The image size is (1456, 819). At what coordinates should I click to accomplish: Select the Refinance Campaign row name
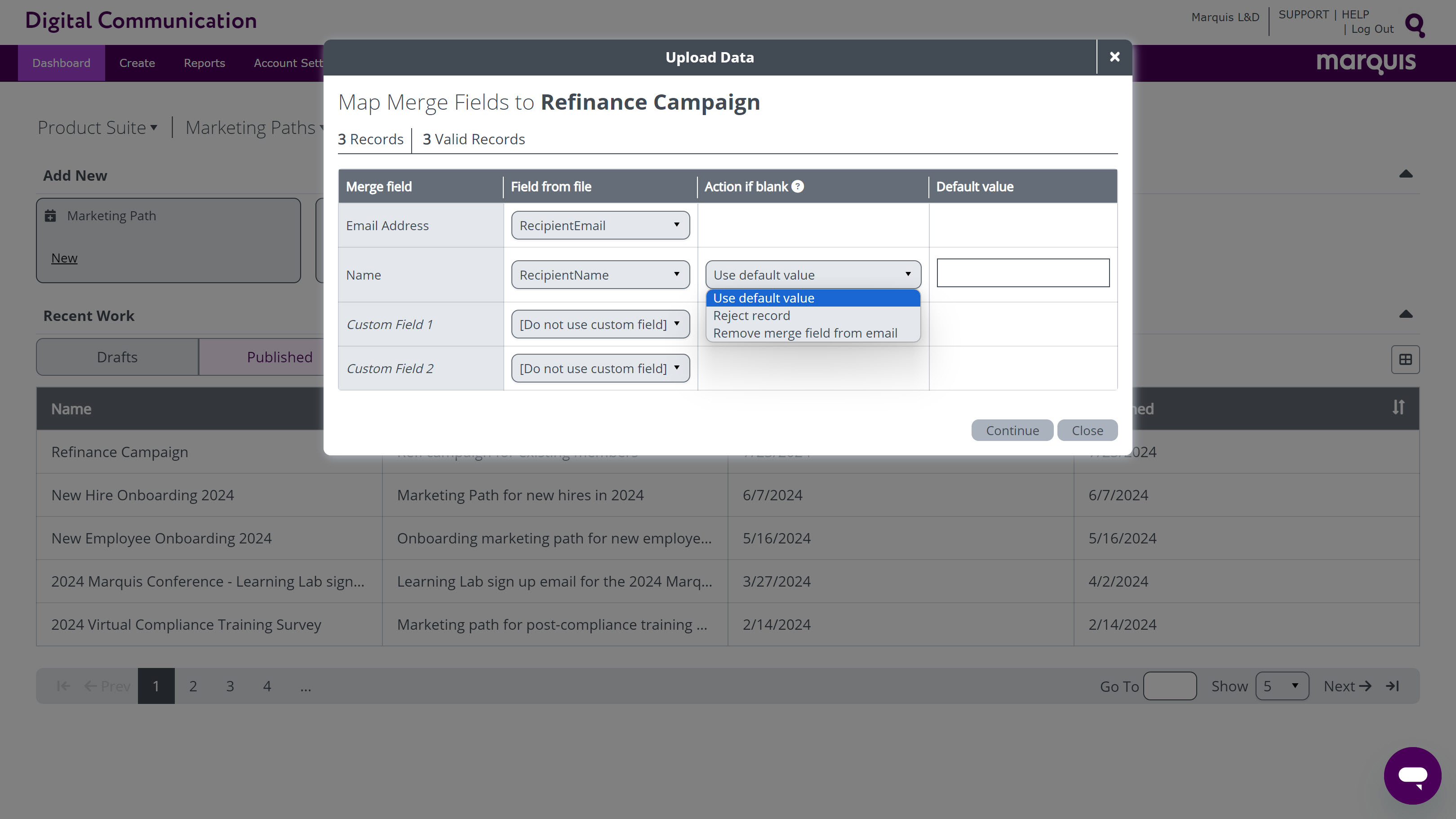click(119, 452)
